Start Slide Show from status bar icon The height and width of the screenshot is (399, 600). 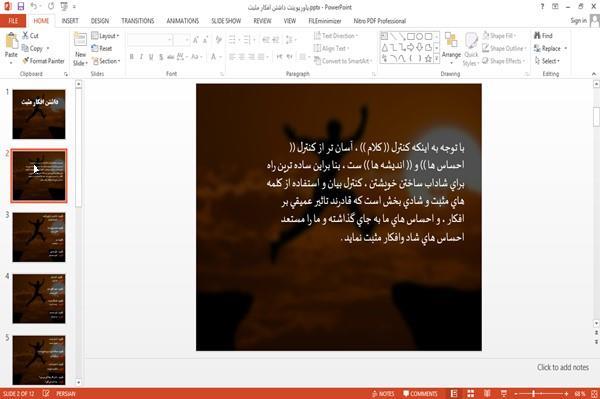point(504,394)
